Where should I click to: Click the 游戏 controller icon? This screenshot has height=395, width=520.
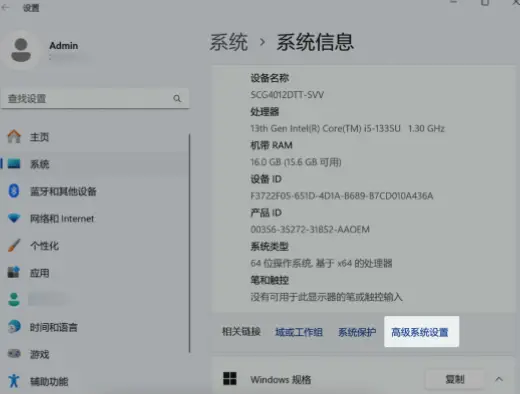tap(14, 354)
